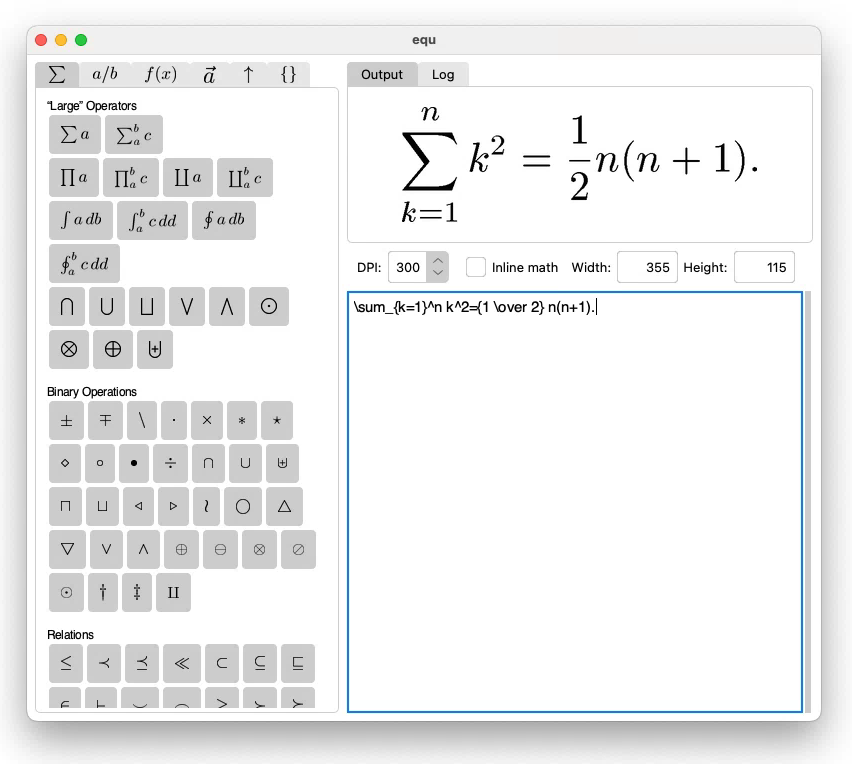Show the Log tab

click(443, 74)
